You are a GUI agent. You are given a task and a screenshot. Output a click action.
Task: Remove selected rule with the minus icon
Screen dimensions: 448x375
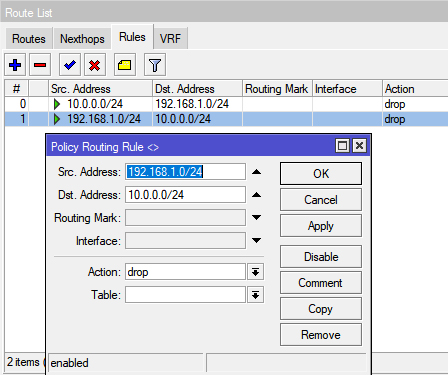[40, 65]
